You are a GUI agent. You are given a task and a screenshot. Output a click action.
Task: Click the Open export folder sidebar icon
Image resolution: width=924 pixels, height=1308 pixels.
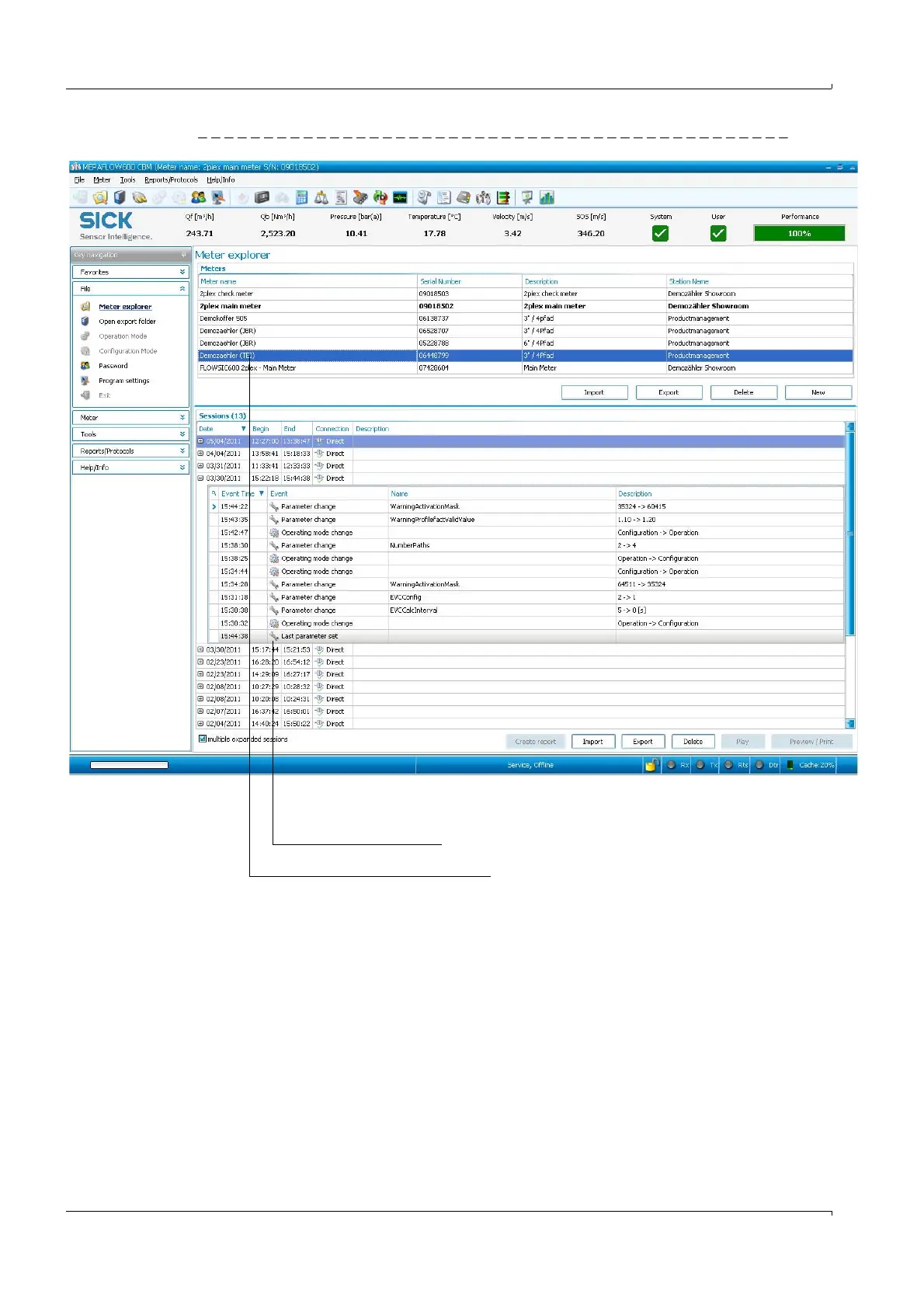point(85,322)
